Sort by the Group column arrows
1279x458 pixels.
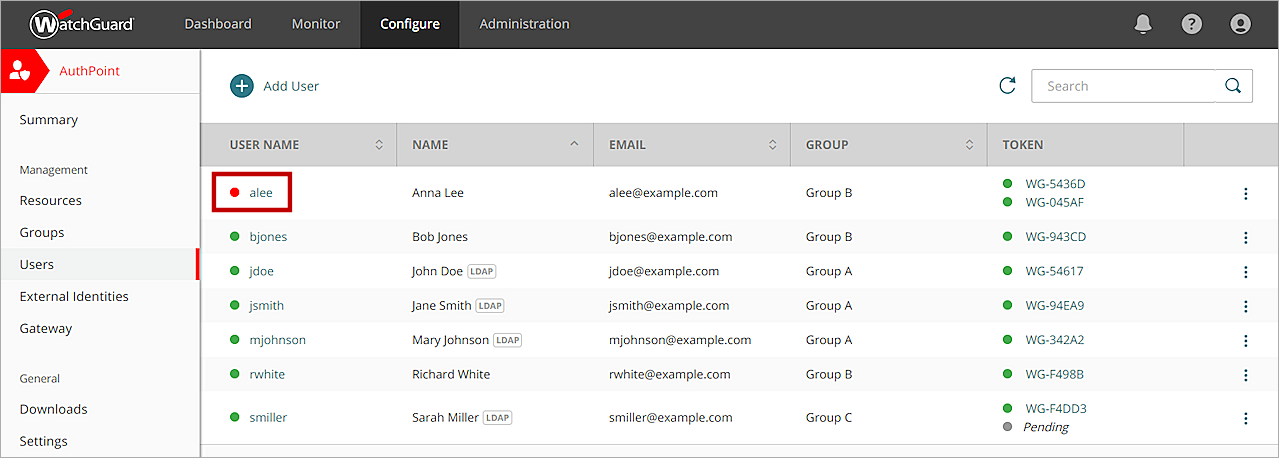pyautogui.click(x=969, y=145)
